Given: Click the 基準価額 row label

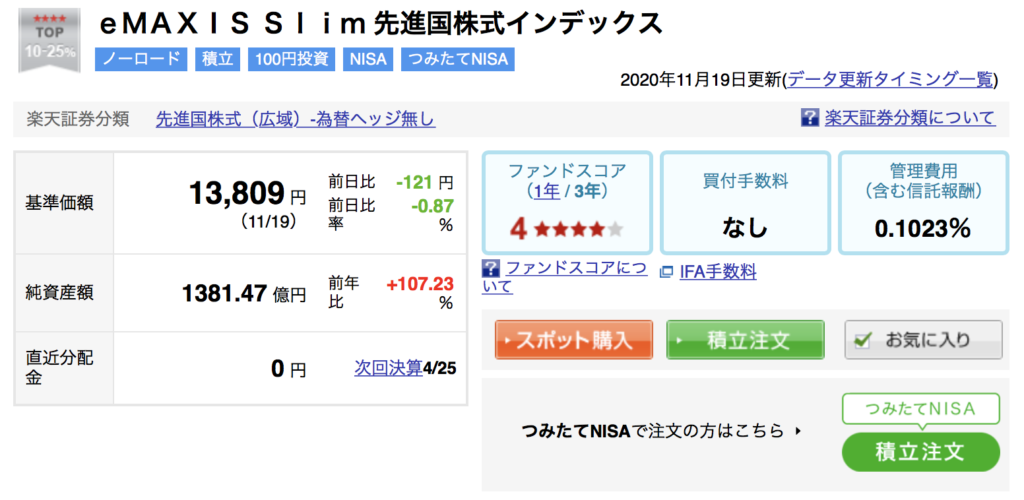Looking at the screenshot, I should tap(59, 203).
